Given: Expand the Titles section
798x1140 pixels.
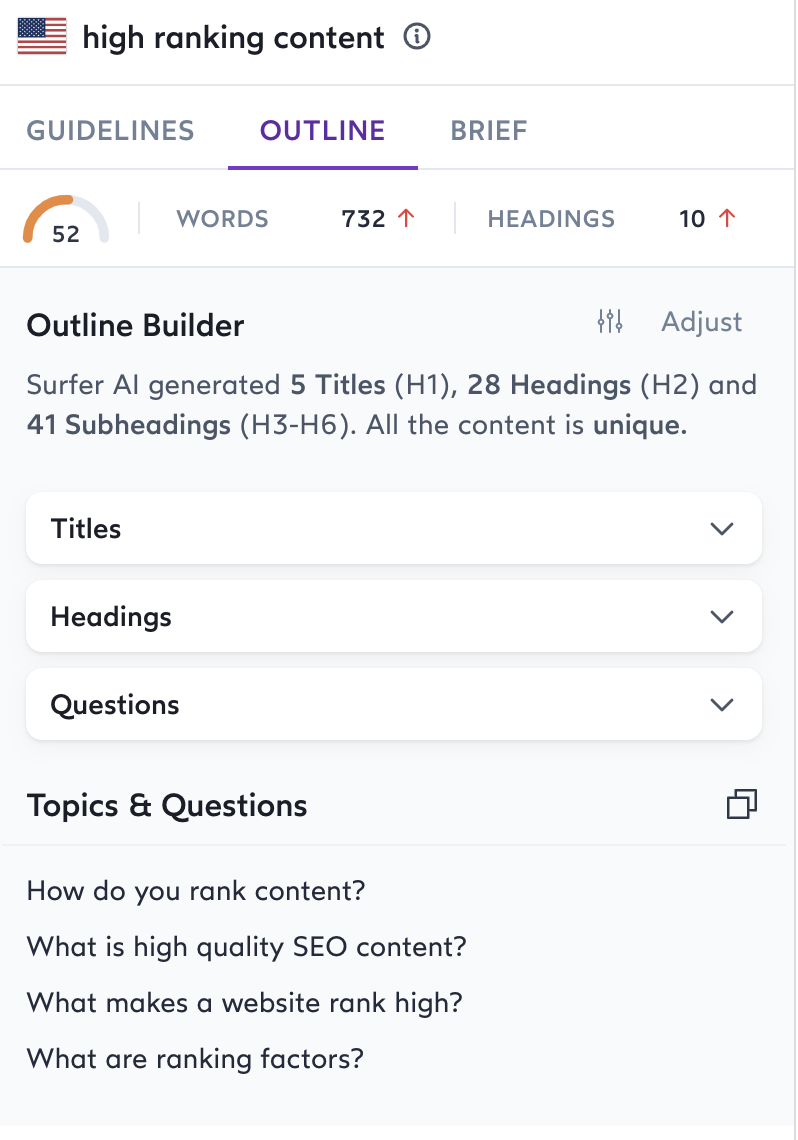Looking at the screenshot, I should 394,528.
